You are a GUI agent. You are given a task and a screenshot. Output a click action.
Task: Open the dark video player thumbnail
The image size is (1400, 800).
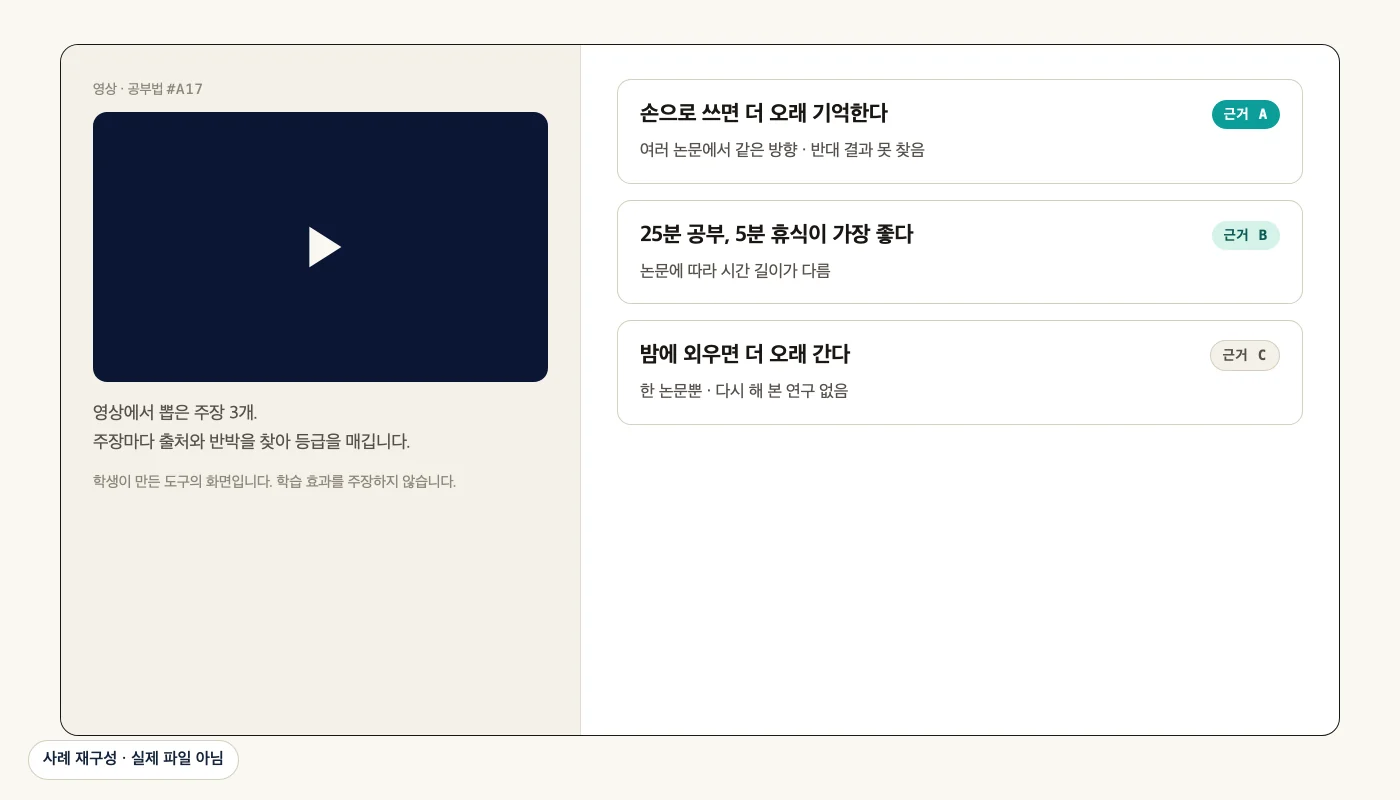click(320, 247)
